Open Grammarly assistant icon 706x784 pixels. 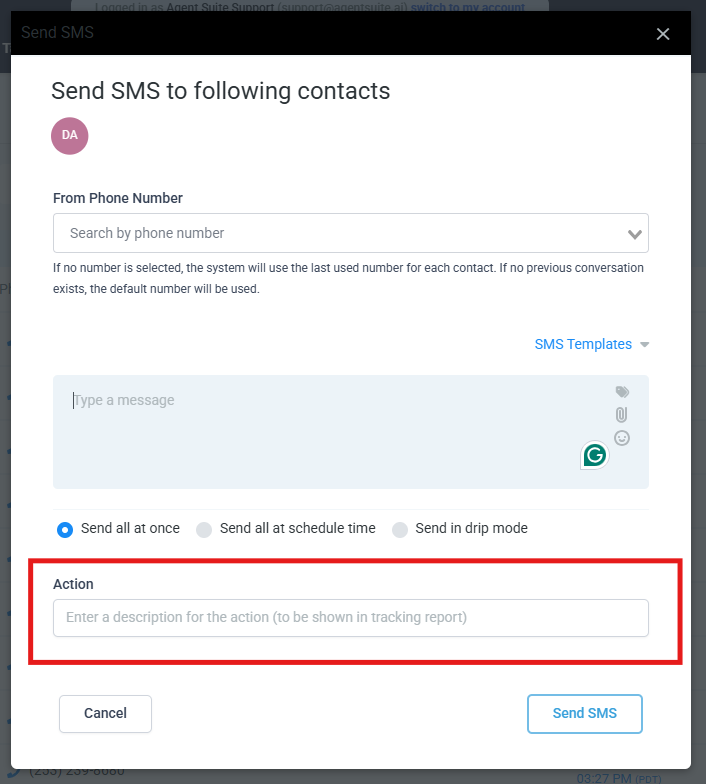(594, 455)
